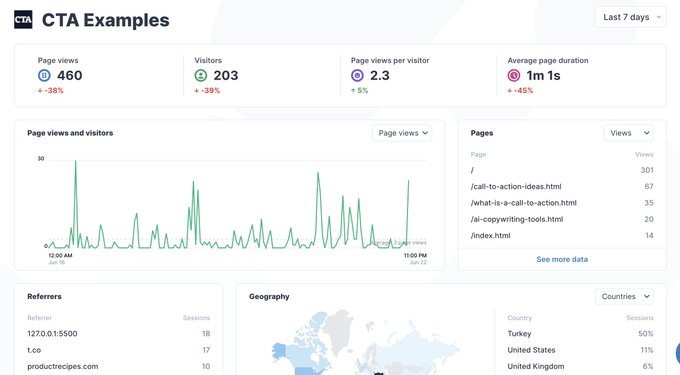Open the Page views chart metric dropdown
680x375 pixels.
click(402, 133)
